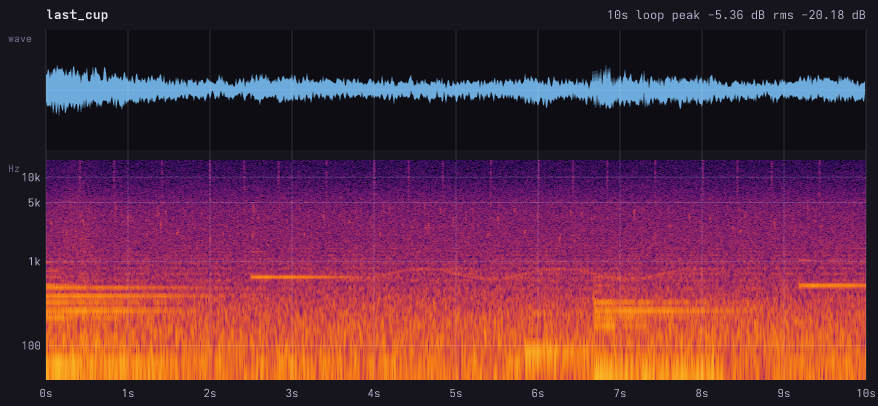Click the 2s time axis label
878x406 pixels.
pyautogui.click(x=209, y=393)
